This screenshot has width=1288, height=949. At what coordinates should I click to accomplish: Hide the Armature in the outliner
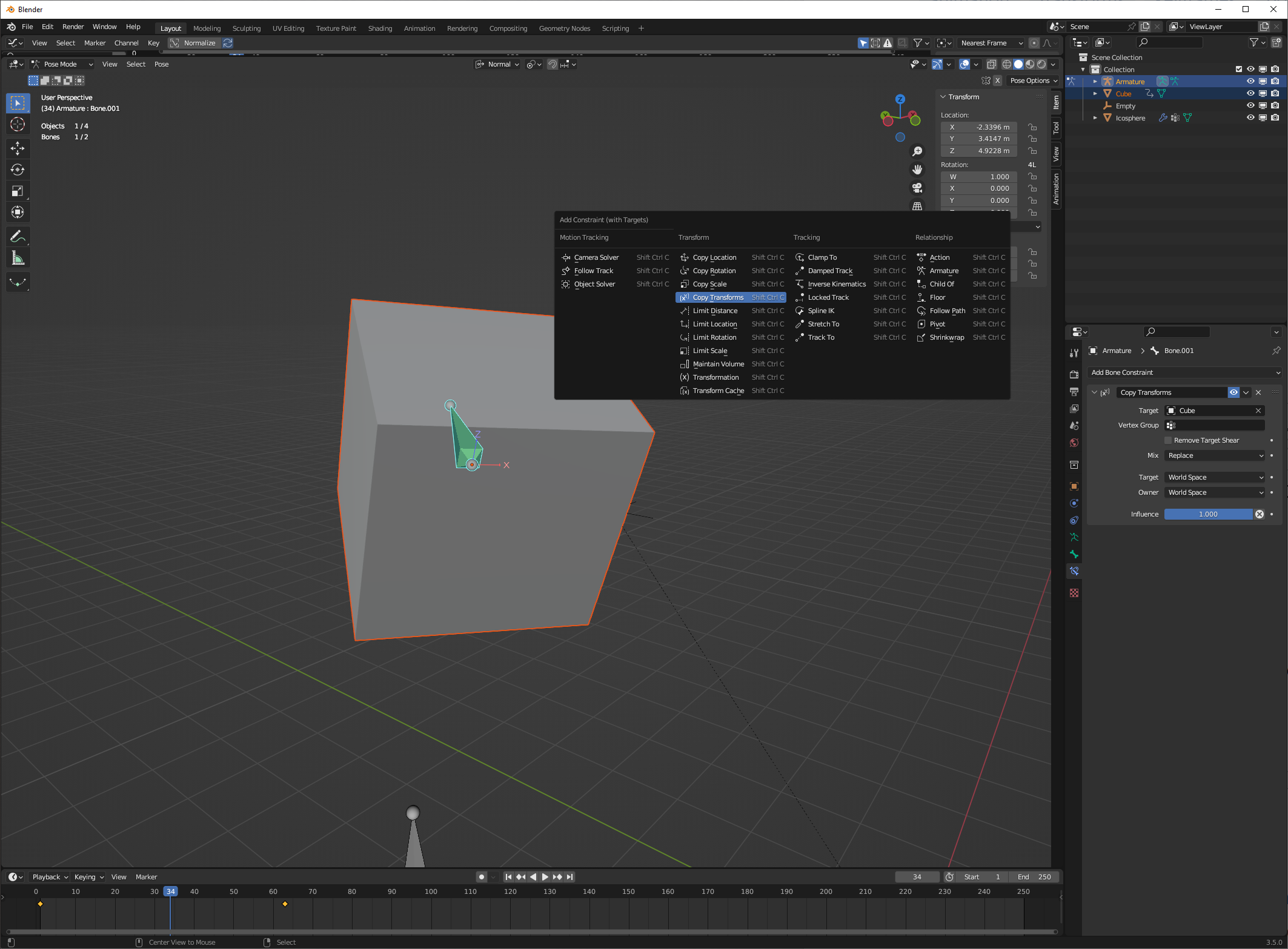pos(1250,81)
